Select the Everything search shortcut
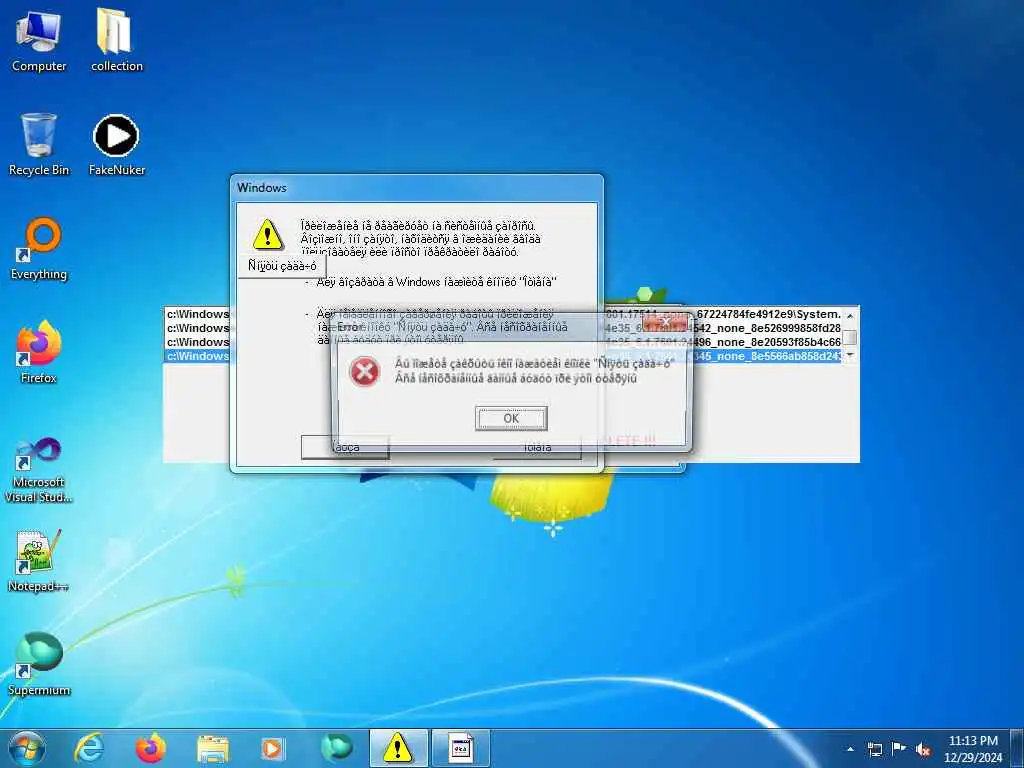The width and height of the screenshot is (1024, 768). click(39, 249)
